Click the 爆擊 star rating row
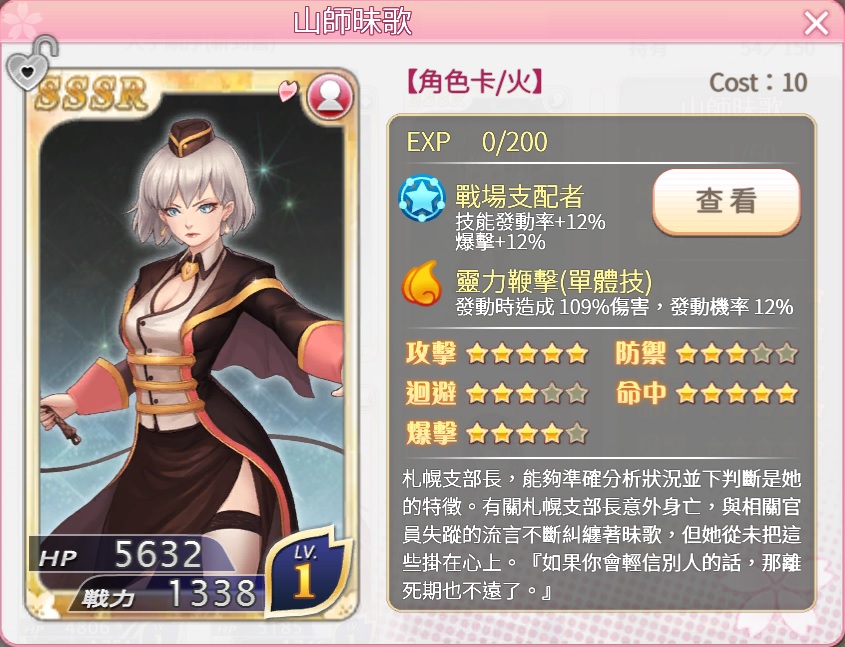Screen dimensions: 845x647 click(496, 433)
